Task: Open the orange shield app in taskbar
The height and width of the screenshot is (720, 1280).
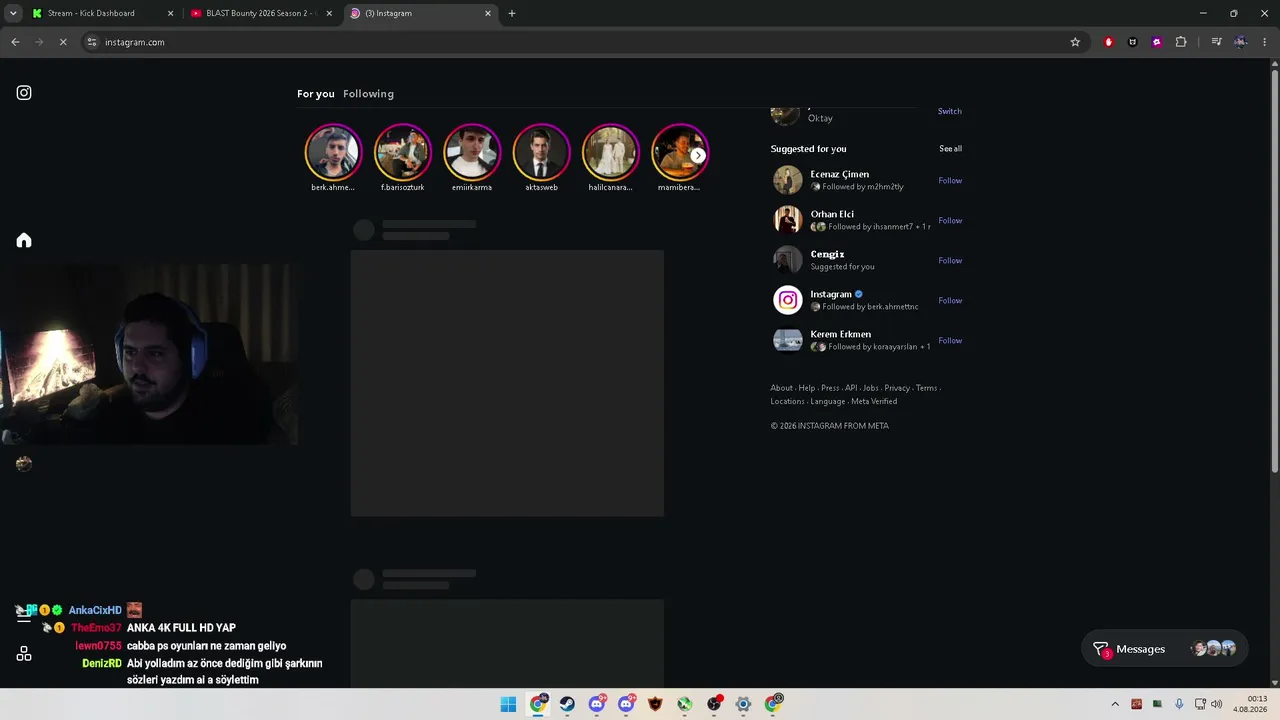Action: 655,704
